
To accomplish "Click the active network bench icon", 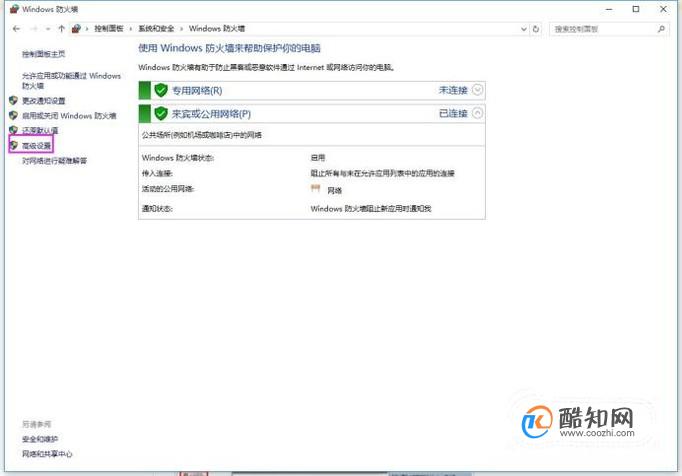I will point(316,188).
